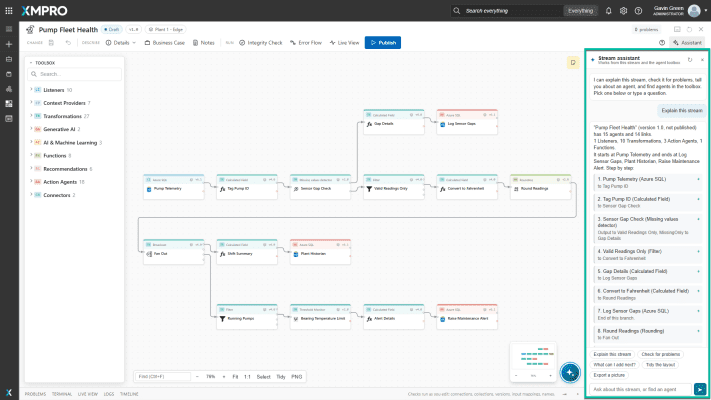
Task: Select the Pump Telemetry agent node
Action: click(174, 187)
